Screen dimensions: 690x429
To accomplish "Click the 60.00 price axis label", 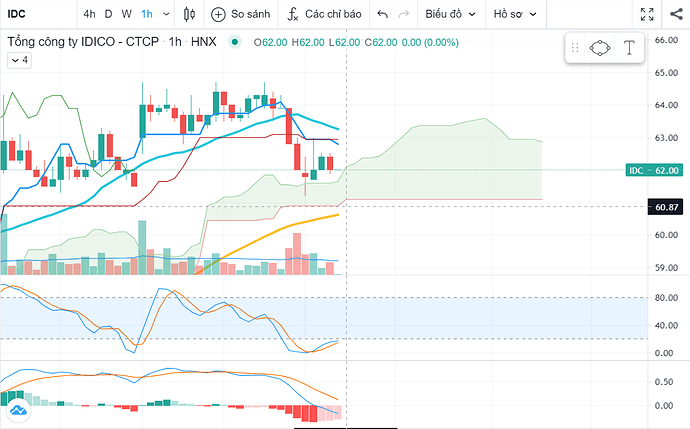I will [x=666, y=235].
